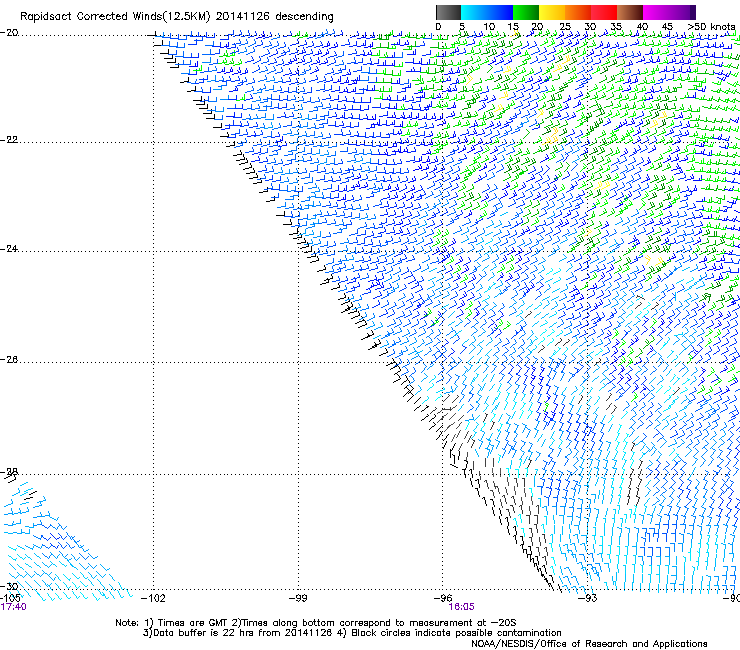Click the '40' legend scale label
The height and width of the screenshot is (650, 740).
(642, 27)
